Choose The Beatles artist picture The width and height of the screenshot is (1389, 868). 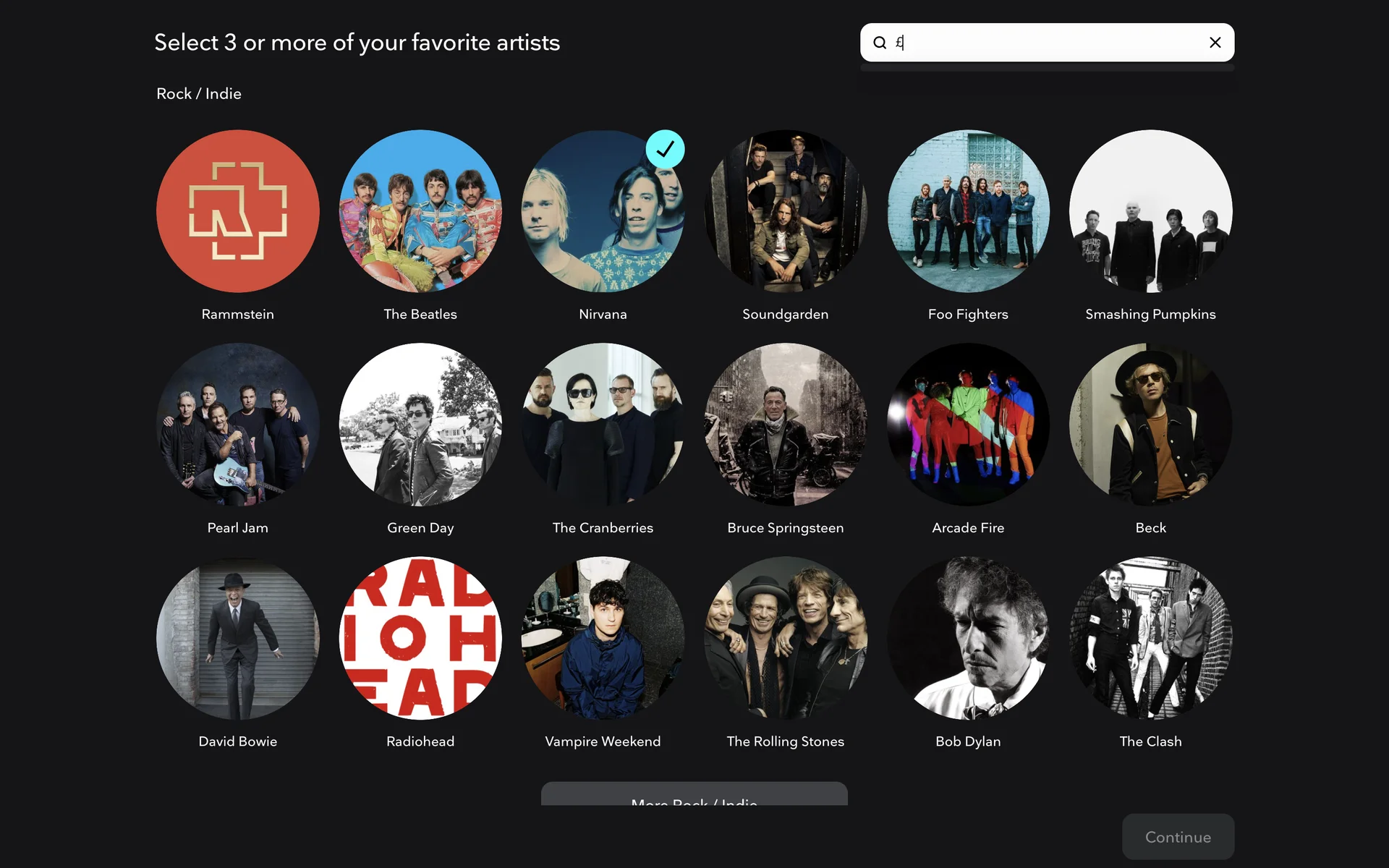pos(420,211)
